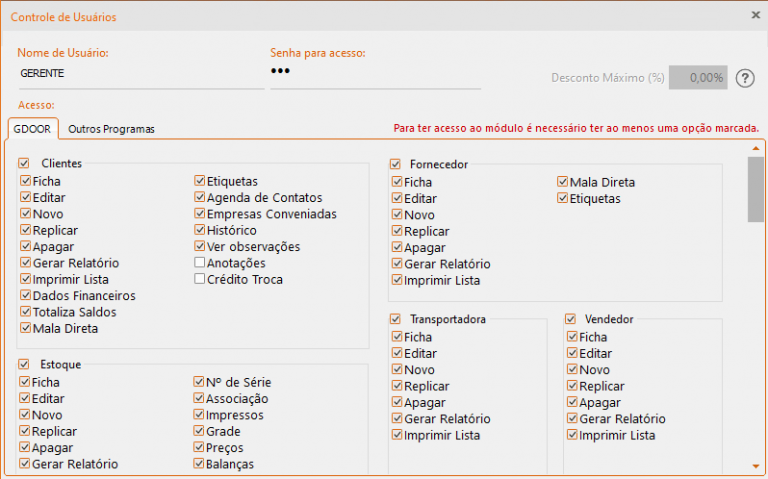
Task: Disable Dados Financeiros for Clientes
Action: tap(25, 295)
